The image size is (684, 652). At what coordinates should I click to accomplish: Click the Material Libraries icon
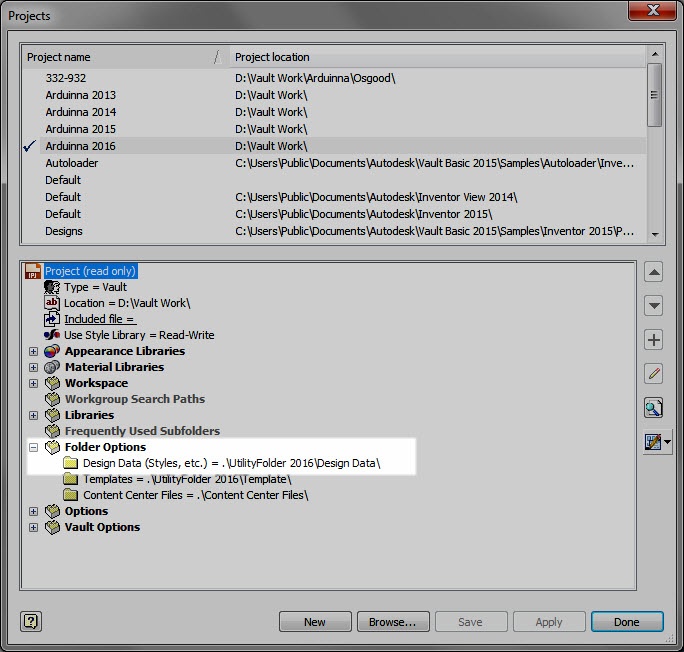pos(52,367)
